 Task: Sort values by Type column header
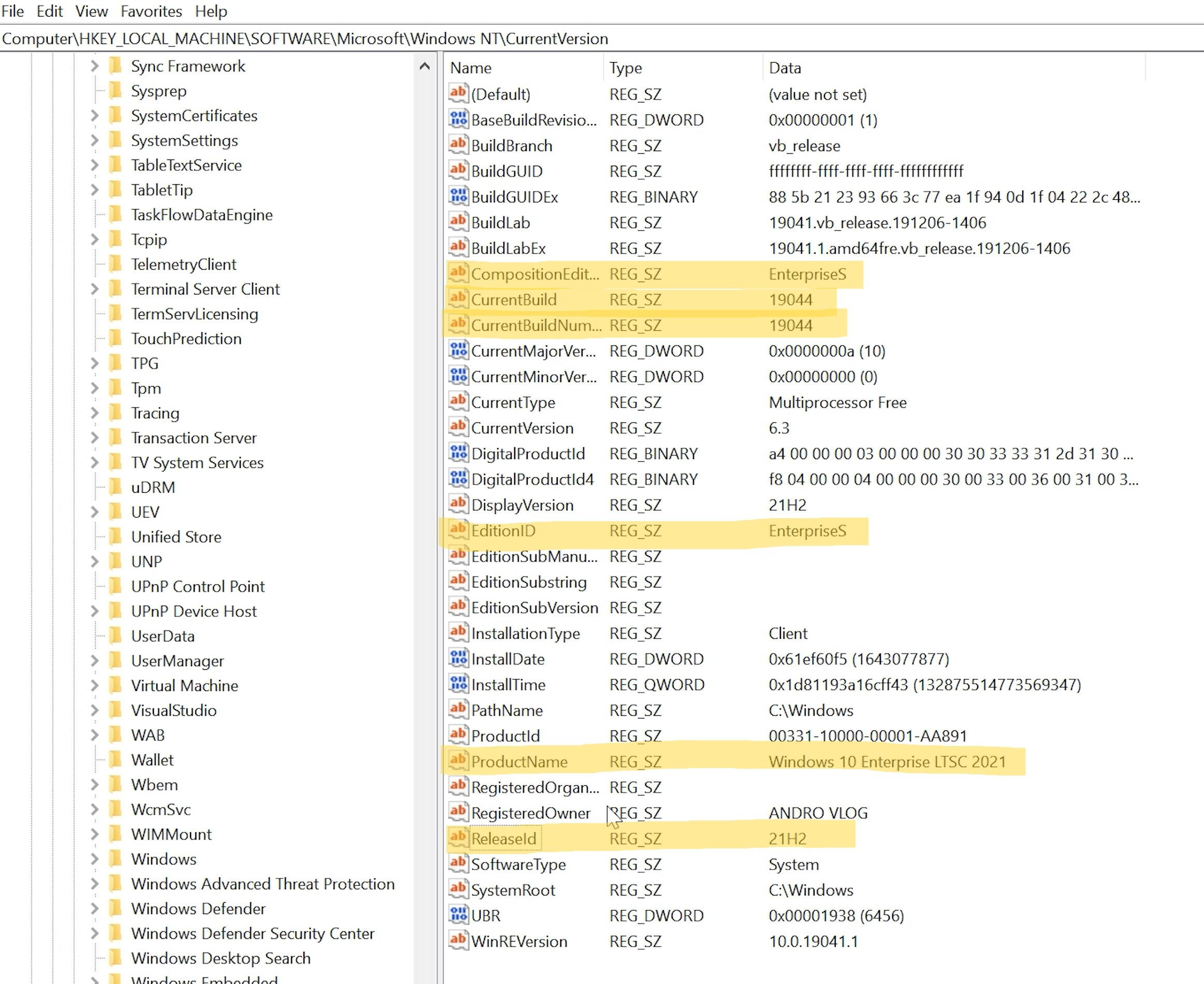click(x=626, y=68)
